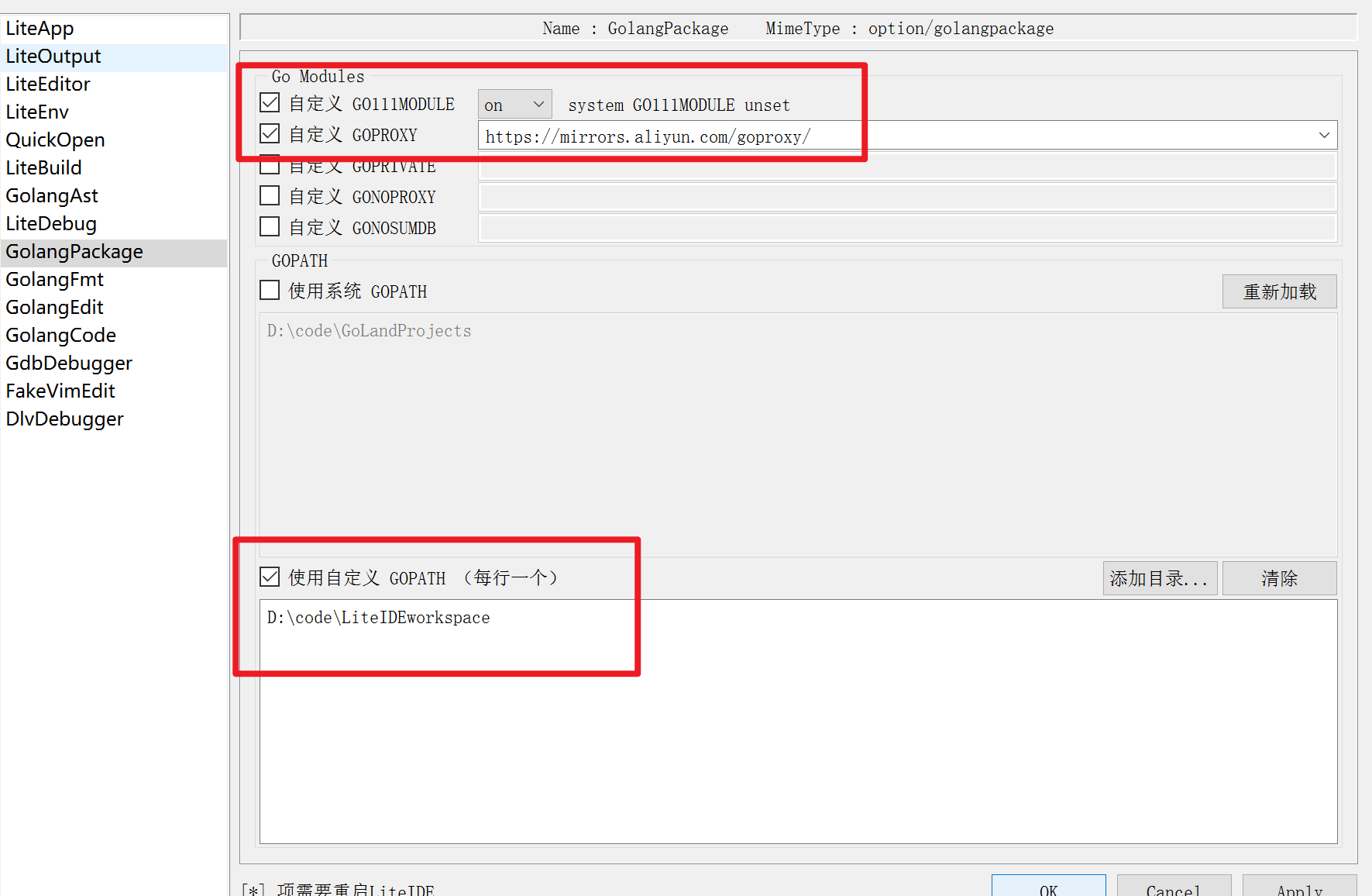The image size is (1372, 896).
Task: Open the DlvDebugger settings page
Action: tap(64, 419)
